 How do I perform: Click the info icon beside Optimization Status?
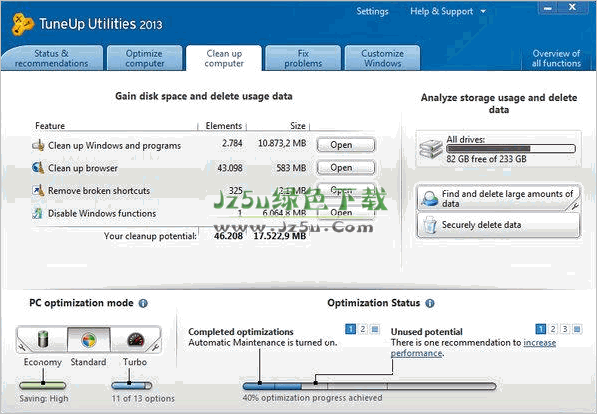pyautogui.click(x=430, y=303)
